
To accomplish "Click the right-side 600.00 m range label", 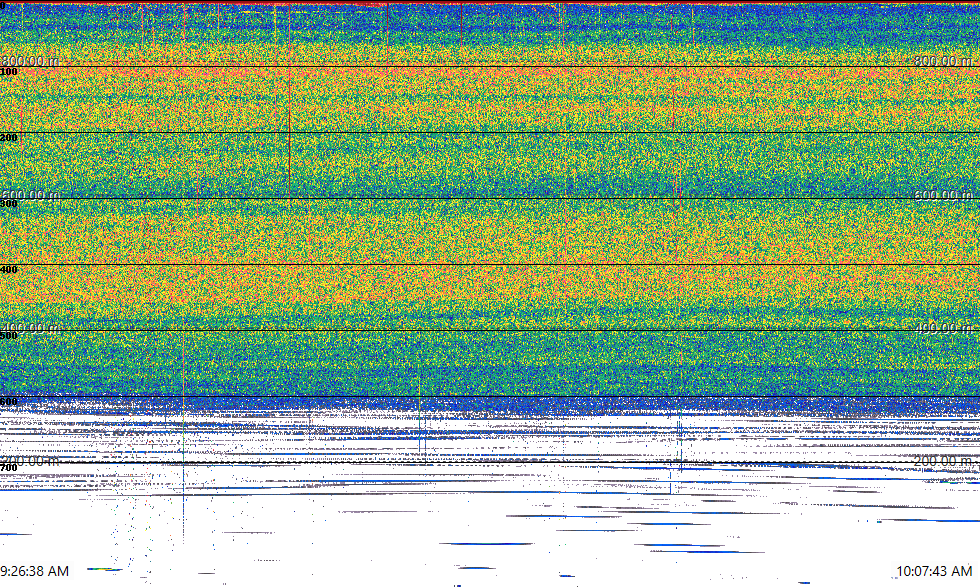I will click(942, 195).
